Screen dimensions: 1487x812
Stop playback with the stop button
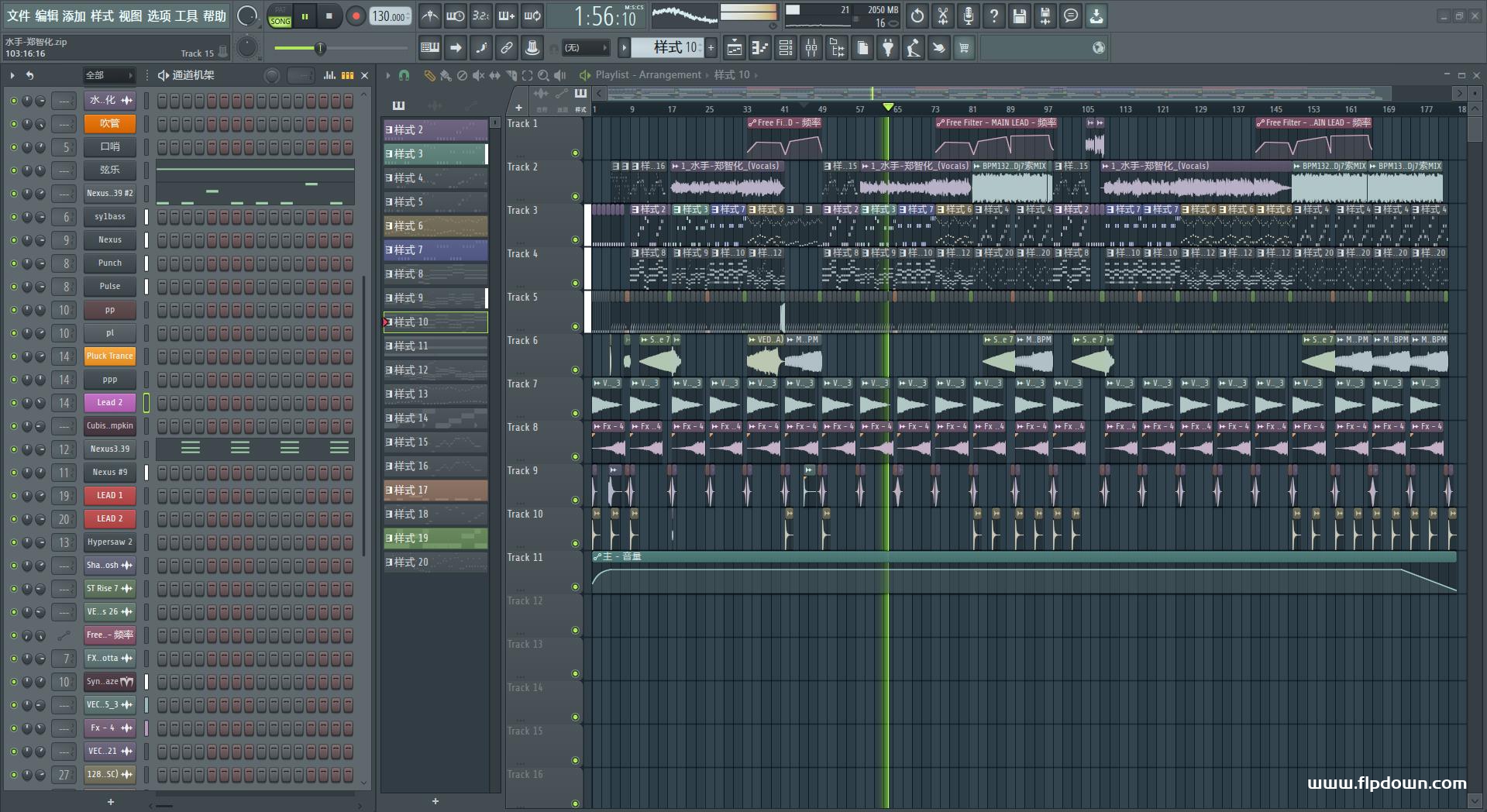pos(329,16)
